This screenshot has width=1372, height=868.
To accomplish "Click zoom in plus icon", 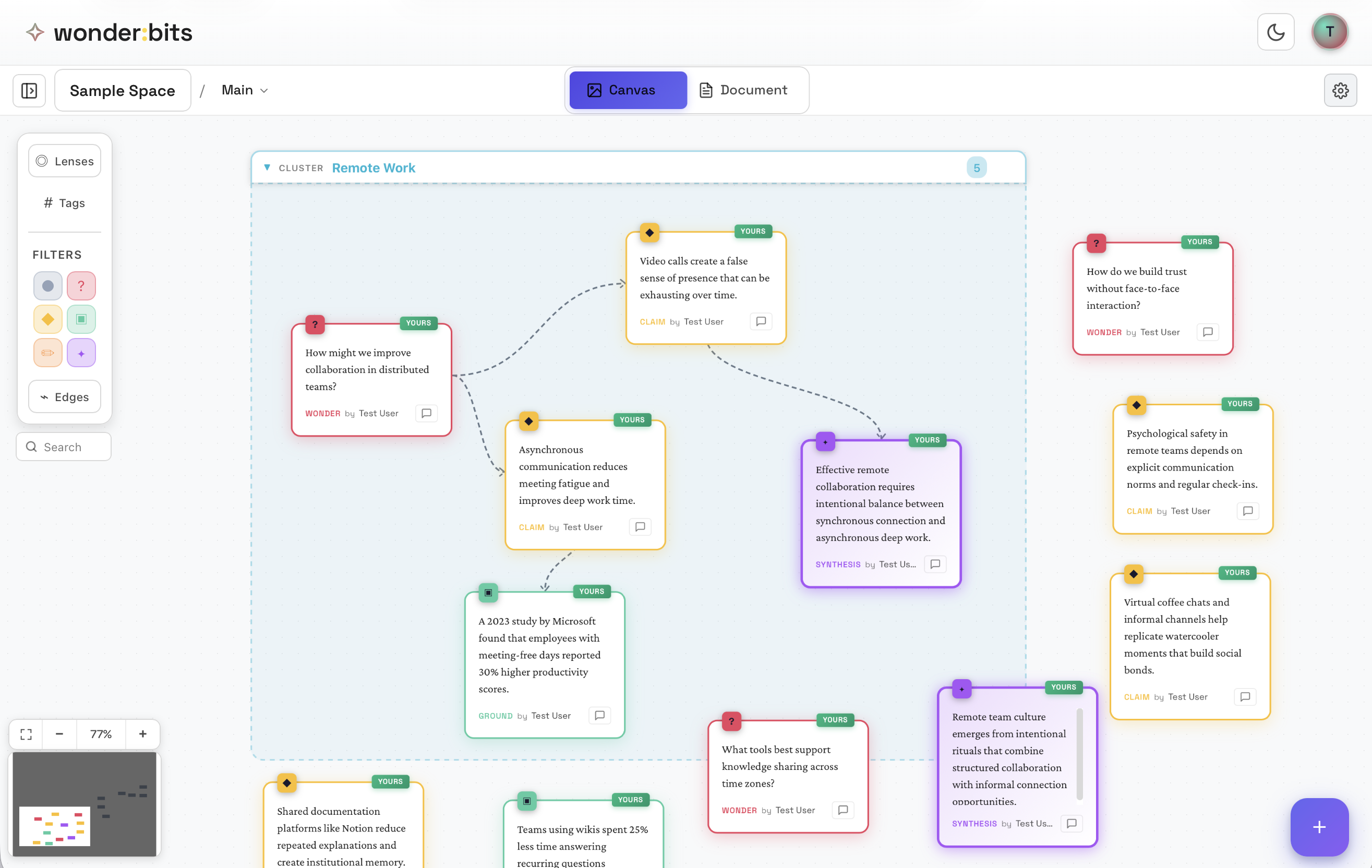I will [x=142, y=734].
